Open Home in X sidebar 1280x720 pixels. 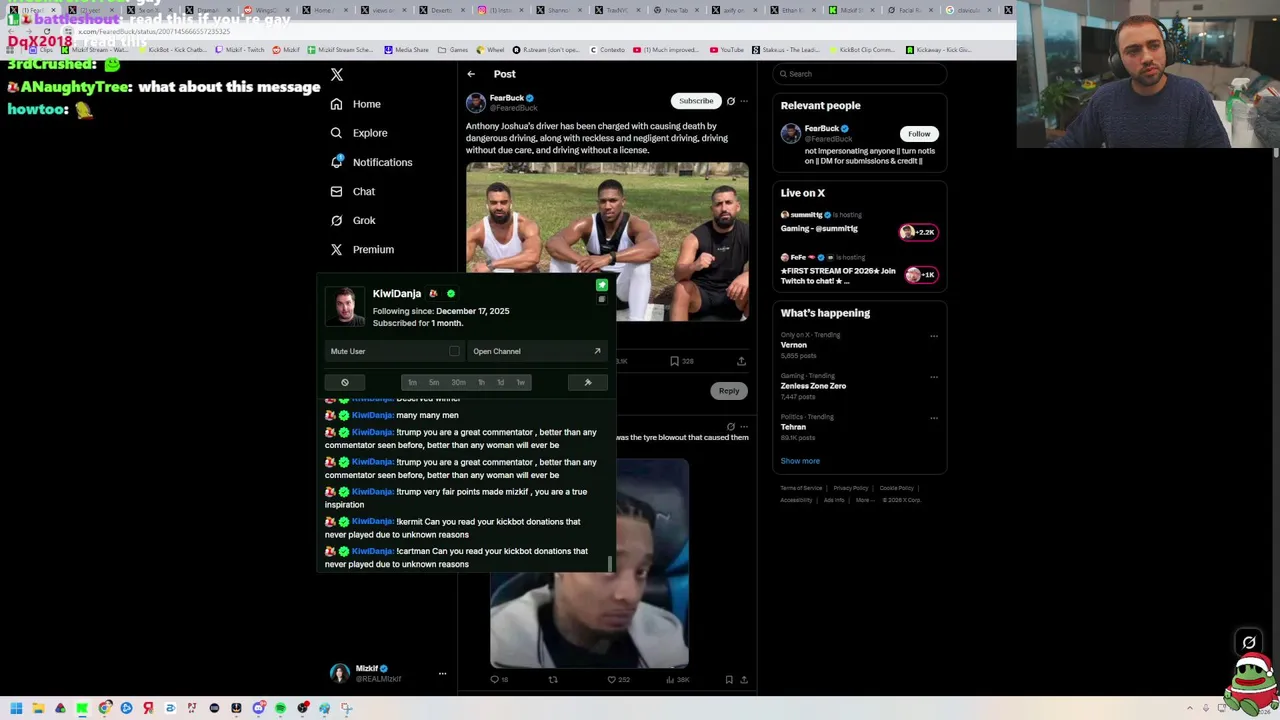tap(356, 104)
